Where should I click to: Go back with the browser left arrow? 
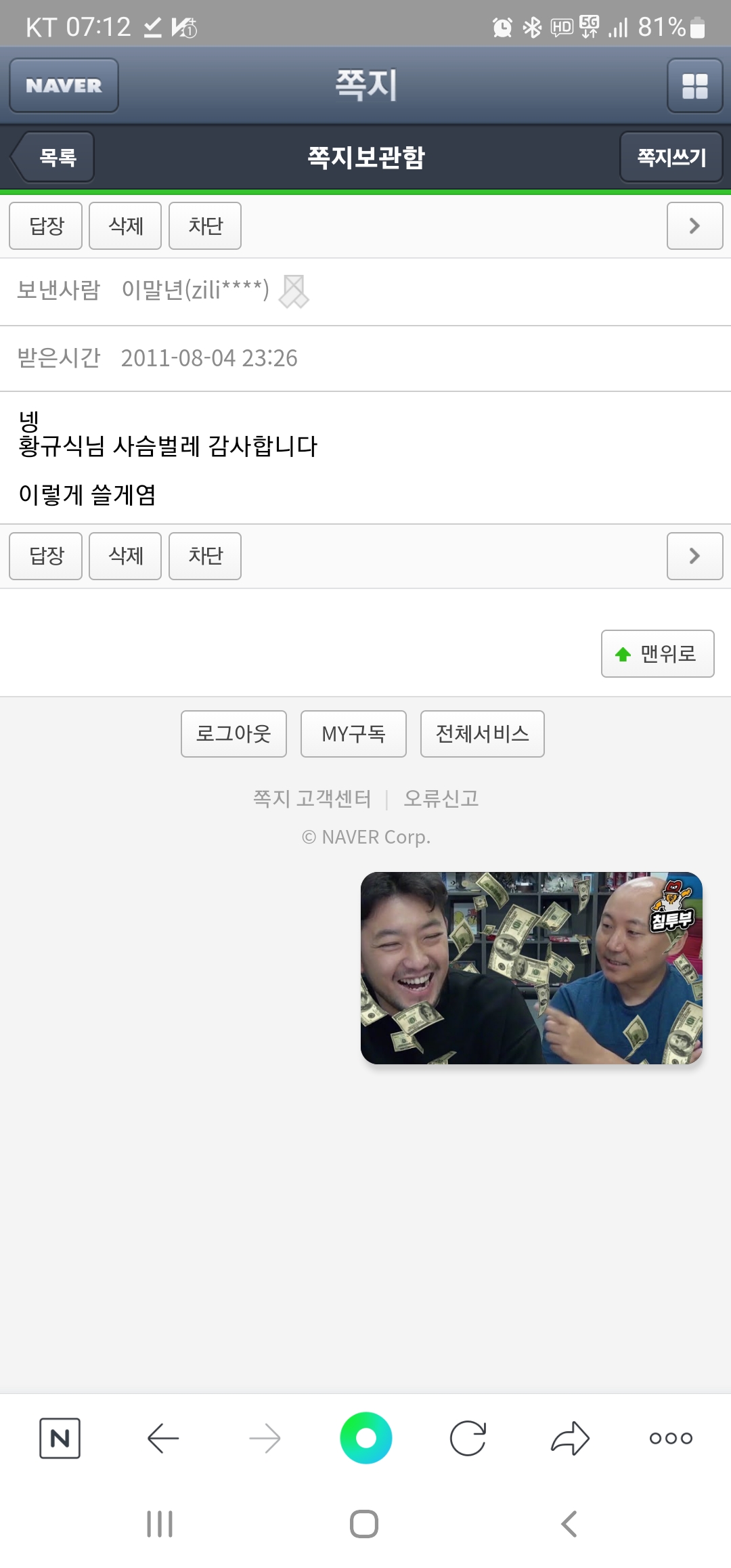[x=162, y=1438]
